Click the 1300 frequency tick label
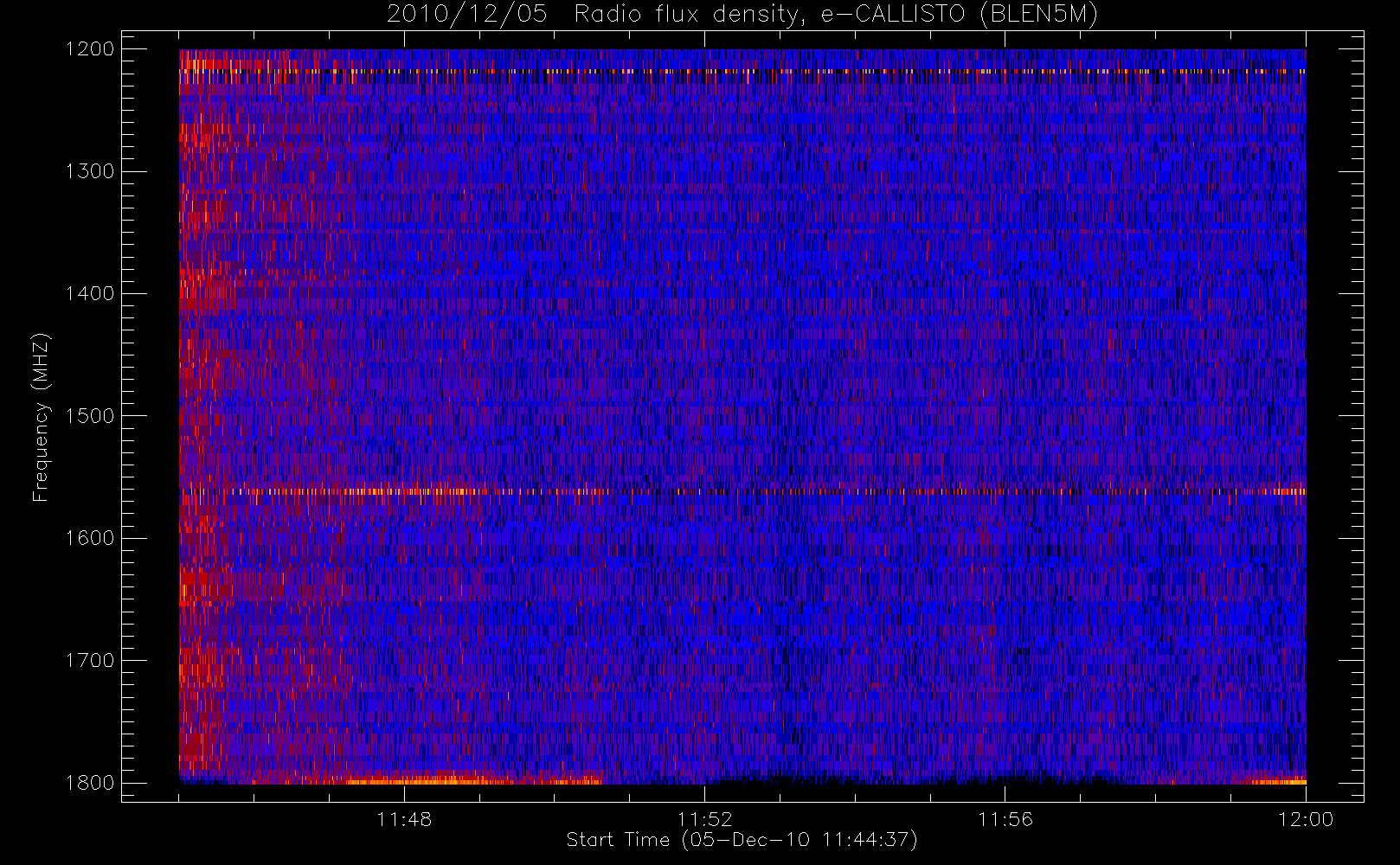1400x865 pixels. pyautogui.click(x=90, y=171)
